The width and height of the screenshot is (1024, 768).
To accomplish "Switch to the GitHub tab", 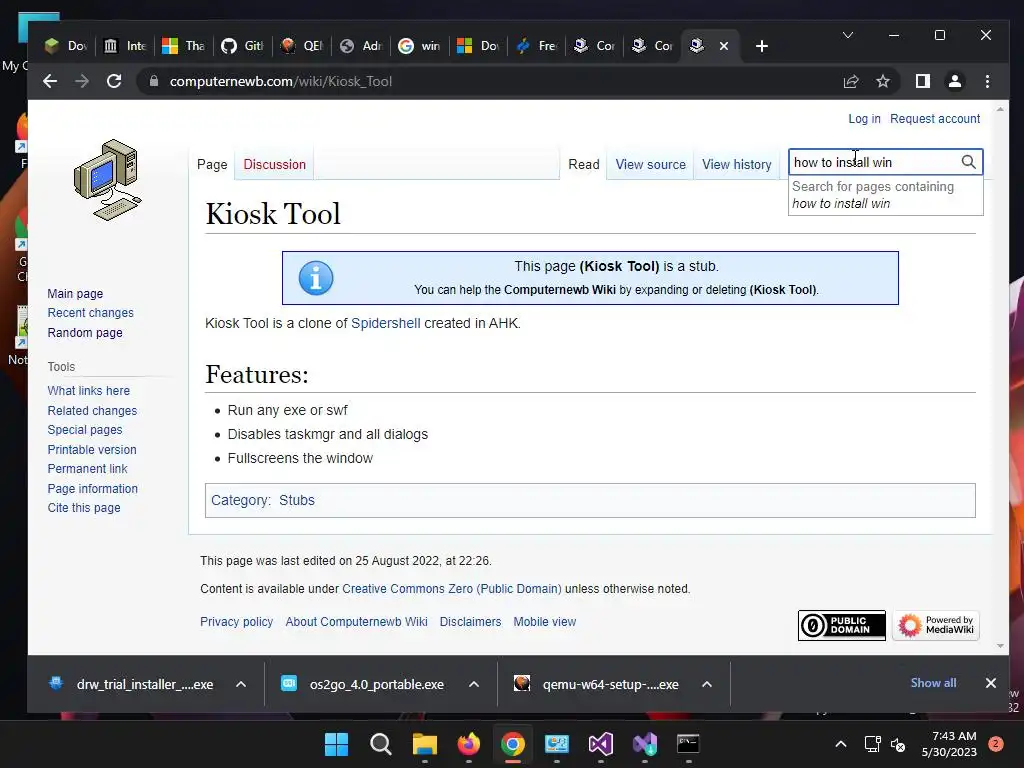I will [242, 46].
